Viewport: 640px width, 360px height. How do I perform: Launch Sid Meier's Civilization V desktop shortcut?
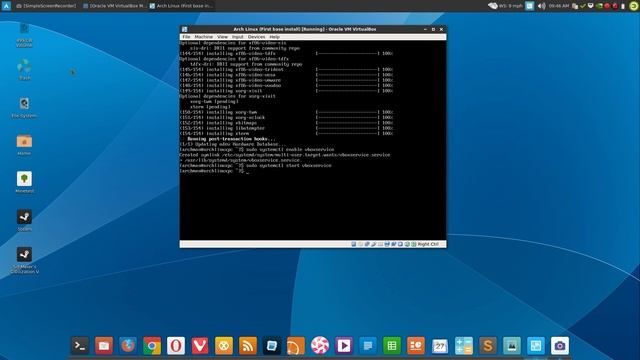(24, 260)
